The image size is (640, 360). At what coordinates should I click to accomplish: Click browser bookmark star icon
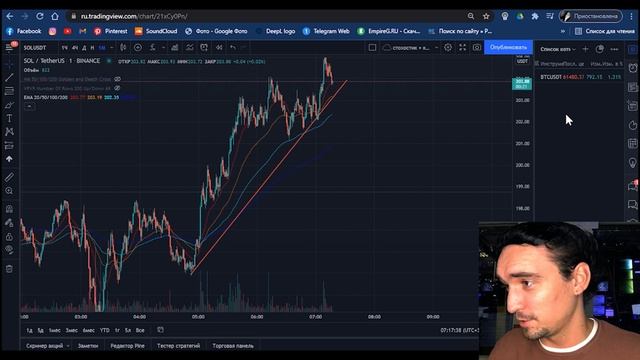[486, 16]
